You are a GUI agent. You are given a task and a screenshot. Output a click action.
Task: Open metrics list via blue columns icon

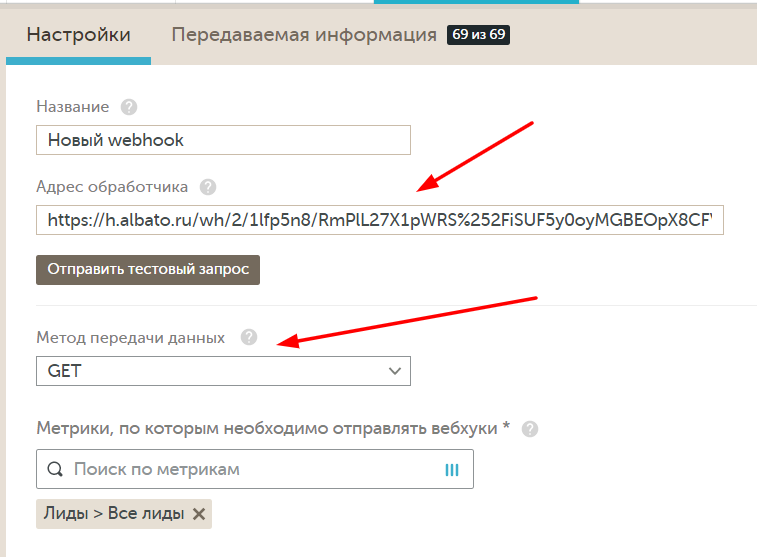coord(451,469)
